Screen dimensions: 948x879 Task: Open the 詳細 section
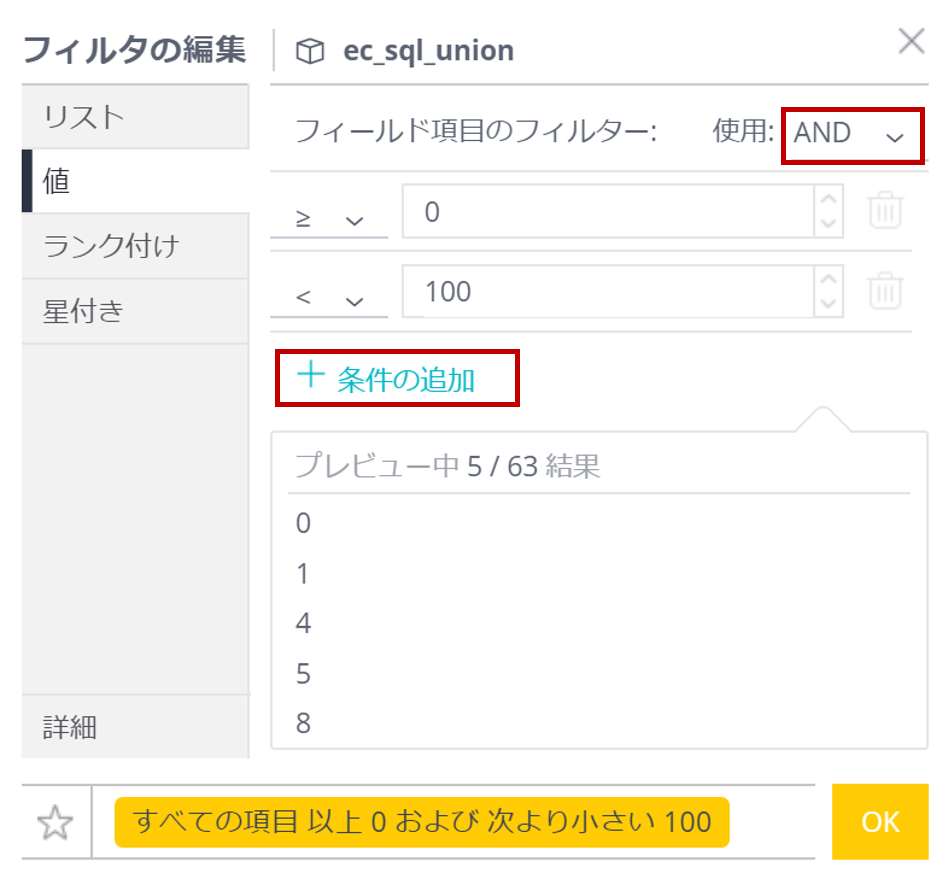[135, 727]
